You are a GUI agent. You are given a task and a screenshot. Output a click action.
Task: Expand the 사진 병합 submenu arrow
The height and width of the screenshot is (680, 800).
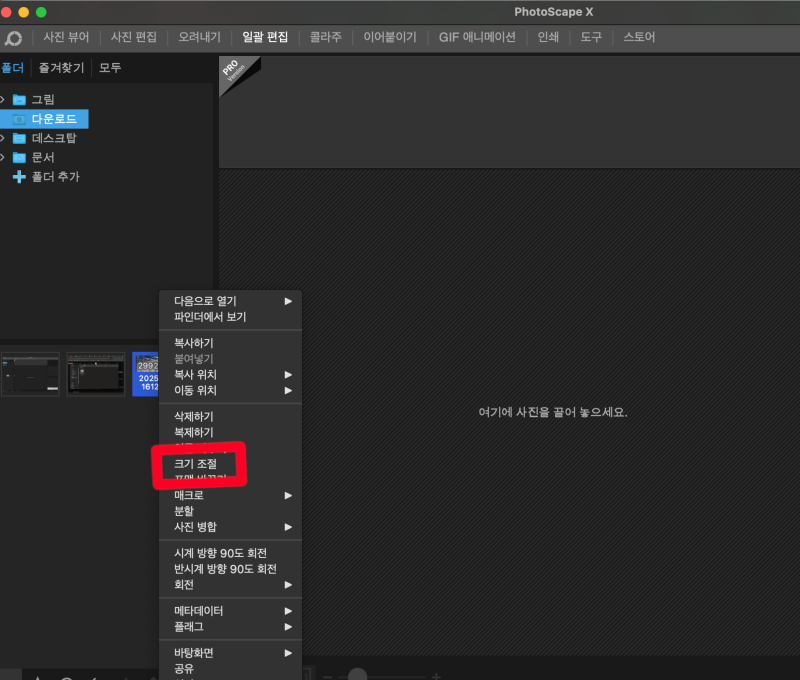pyautogui.click(x=290, y=527)
